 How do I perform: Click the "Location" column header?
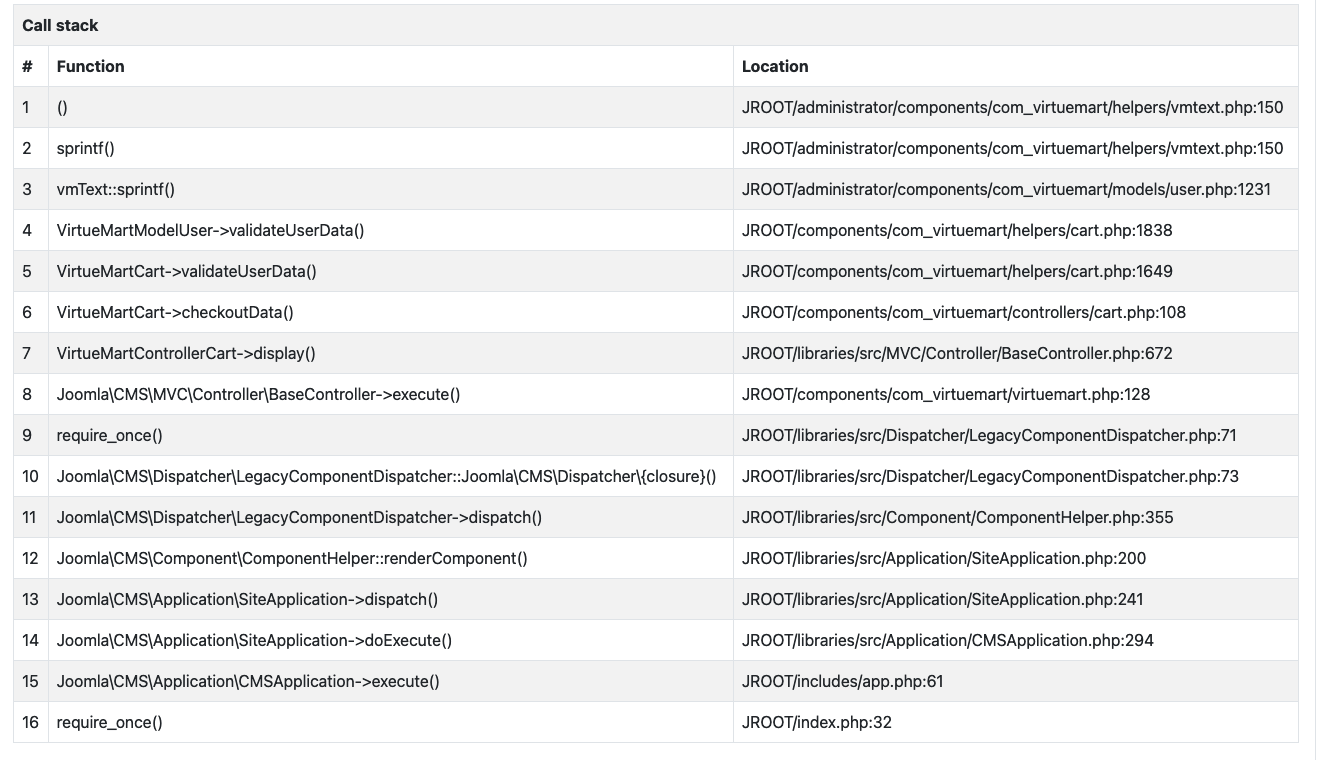tap(775, 66)
